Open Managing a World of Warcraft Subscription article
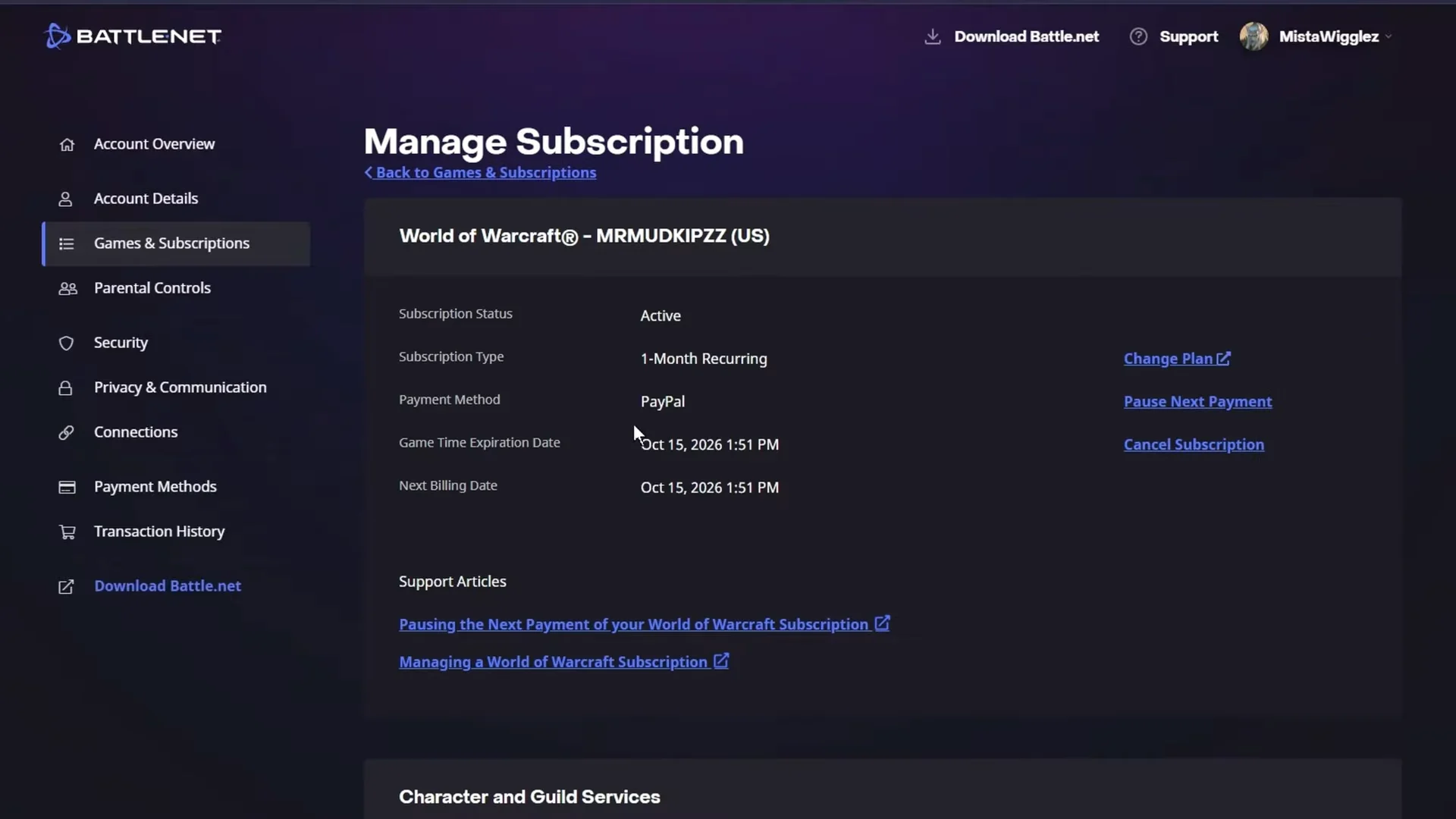This screenshot has height=819, width=1456. coord(553,662)
